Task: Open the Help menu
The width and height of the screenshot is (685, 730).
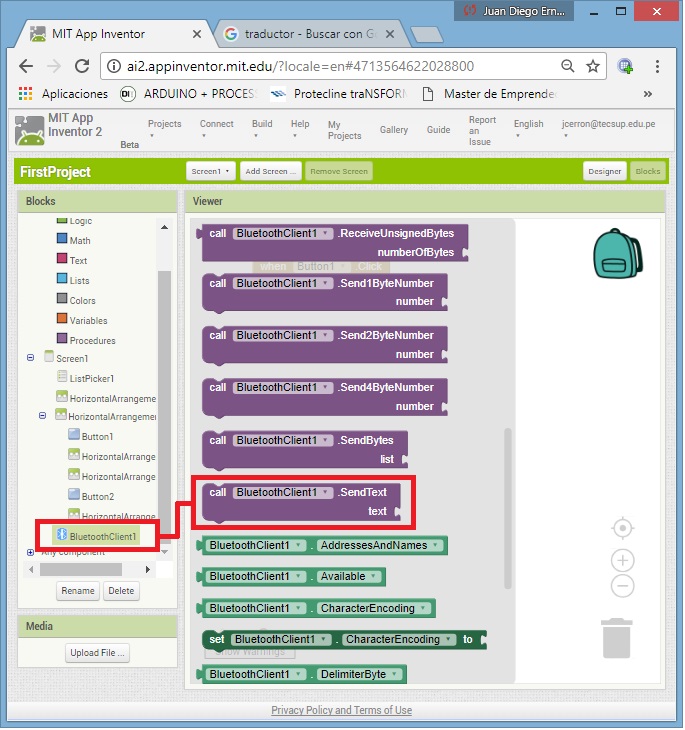Action: click(x=300, y=128)
